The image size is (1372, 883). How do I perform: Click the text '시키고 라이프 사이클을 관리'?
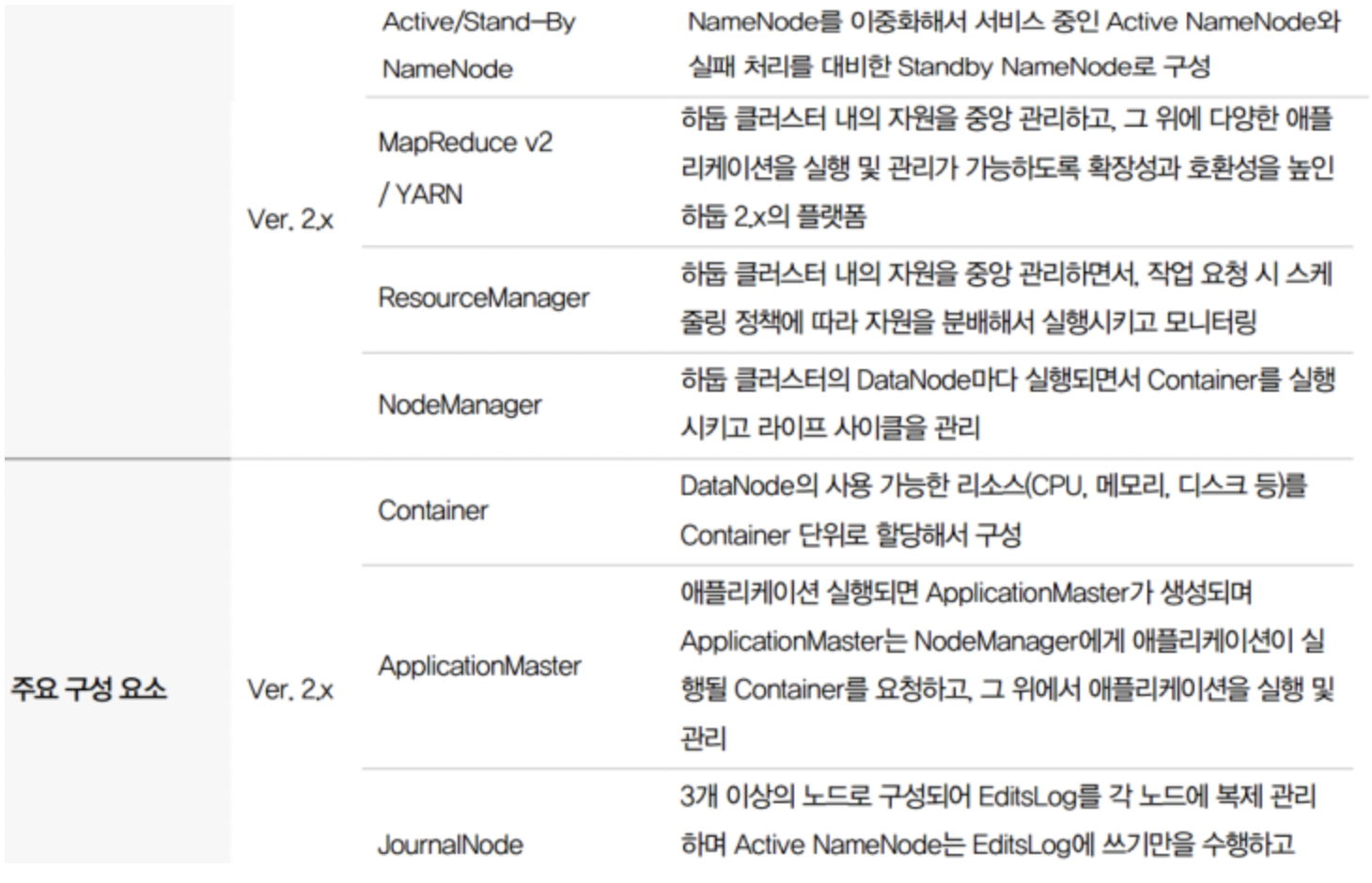pyautogui.click(x=830, y=428)
